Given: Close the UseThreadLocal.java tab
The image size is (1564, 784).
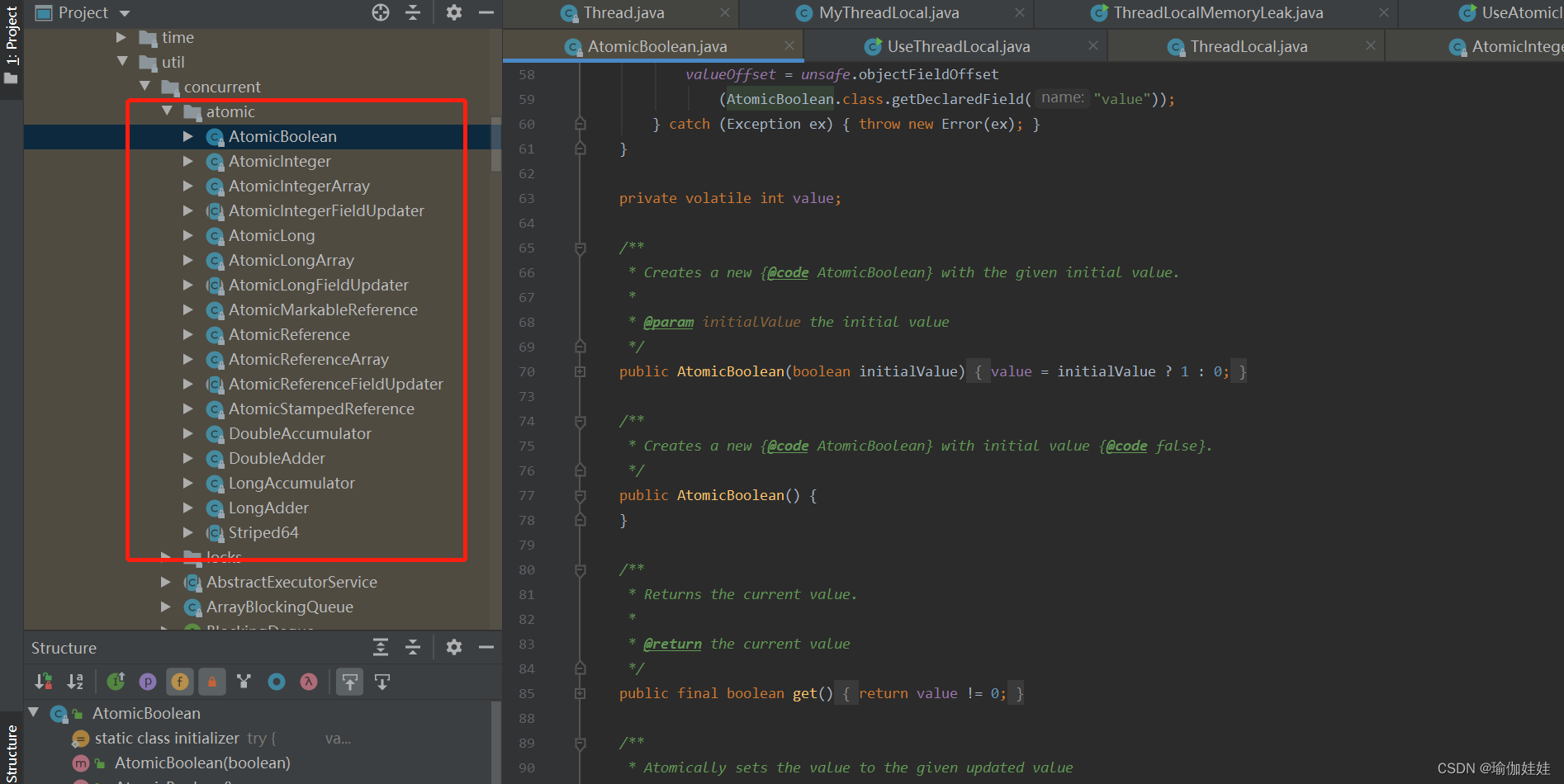Looking at the screenshot, I should [1092, 45].
